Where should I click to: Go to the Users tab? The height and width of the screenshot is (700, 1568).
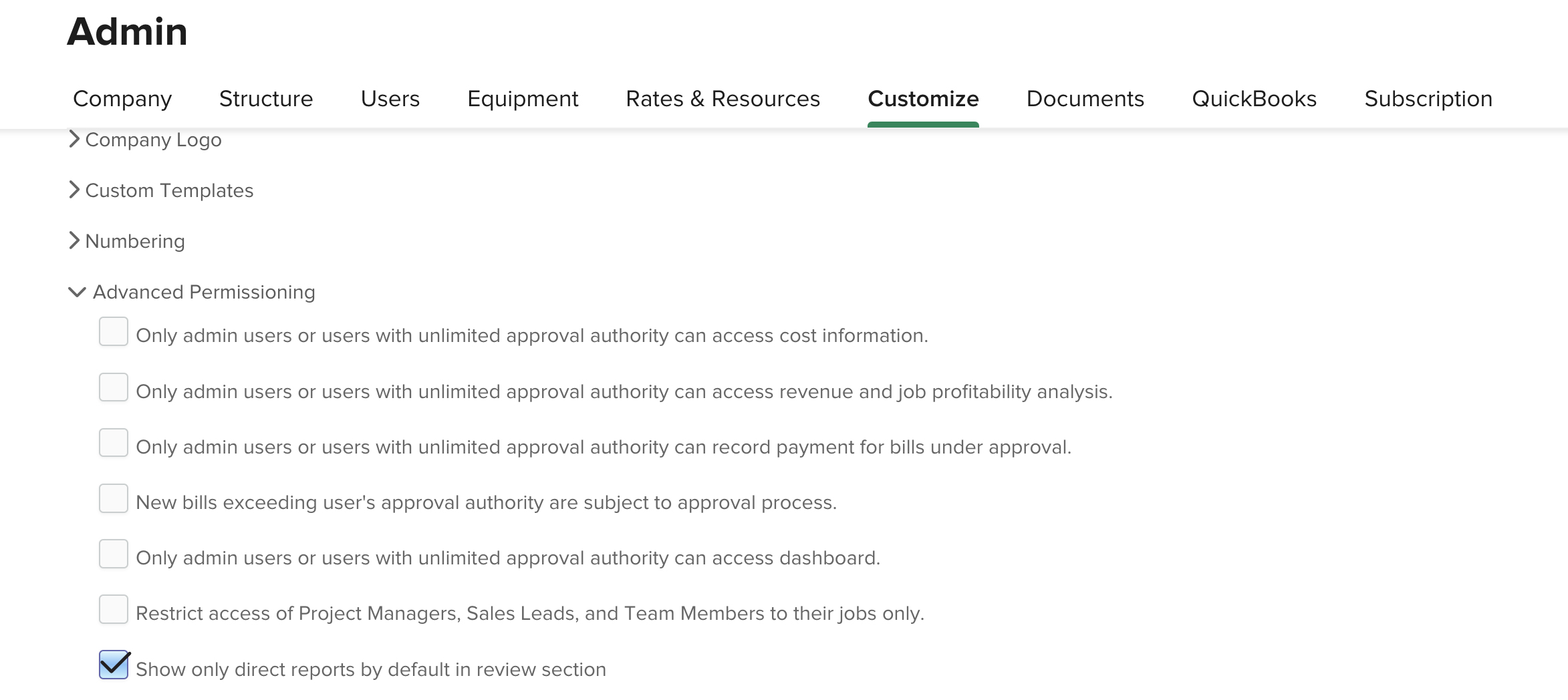click(x=390, y=99)
